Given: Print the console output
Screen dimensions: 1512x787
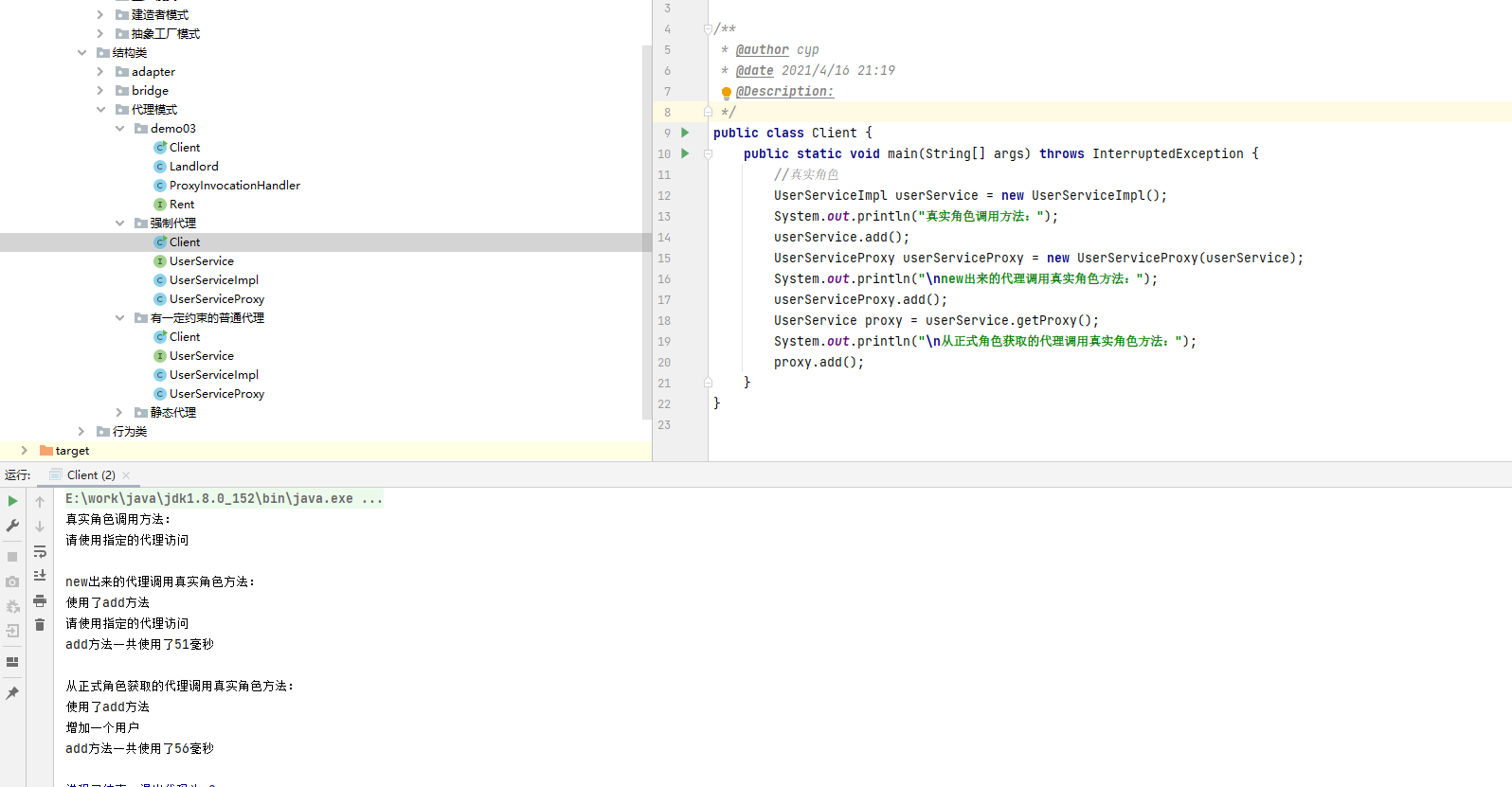Looking at the screenshot, I should (40, 600).
